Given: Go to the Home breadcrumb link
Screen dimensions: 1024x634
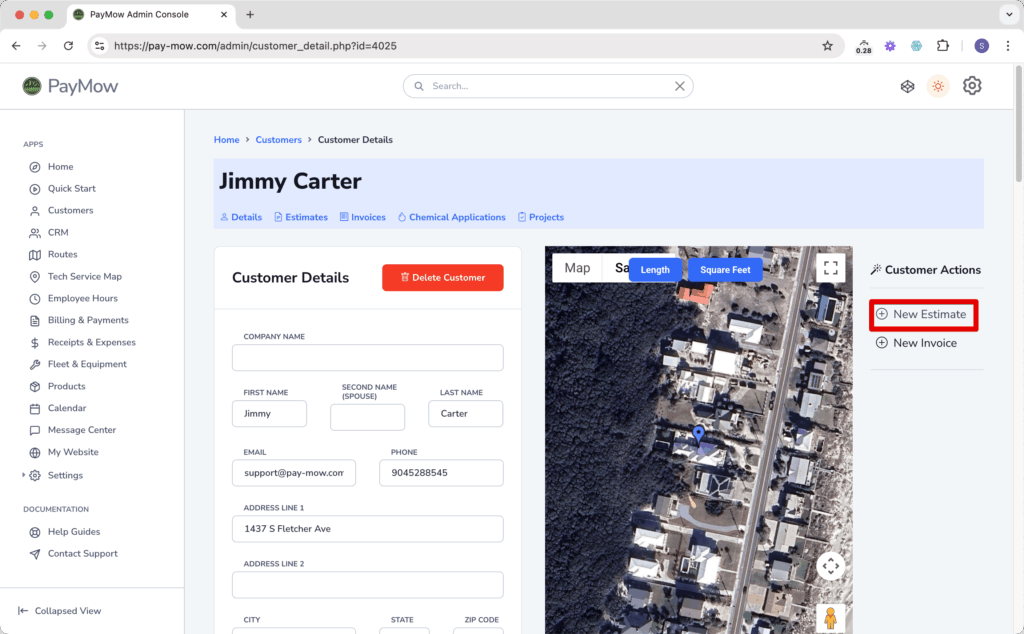Looking at the screenshot, I should pos(227,140).
